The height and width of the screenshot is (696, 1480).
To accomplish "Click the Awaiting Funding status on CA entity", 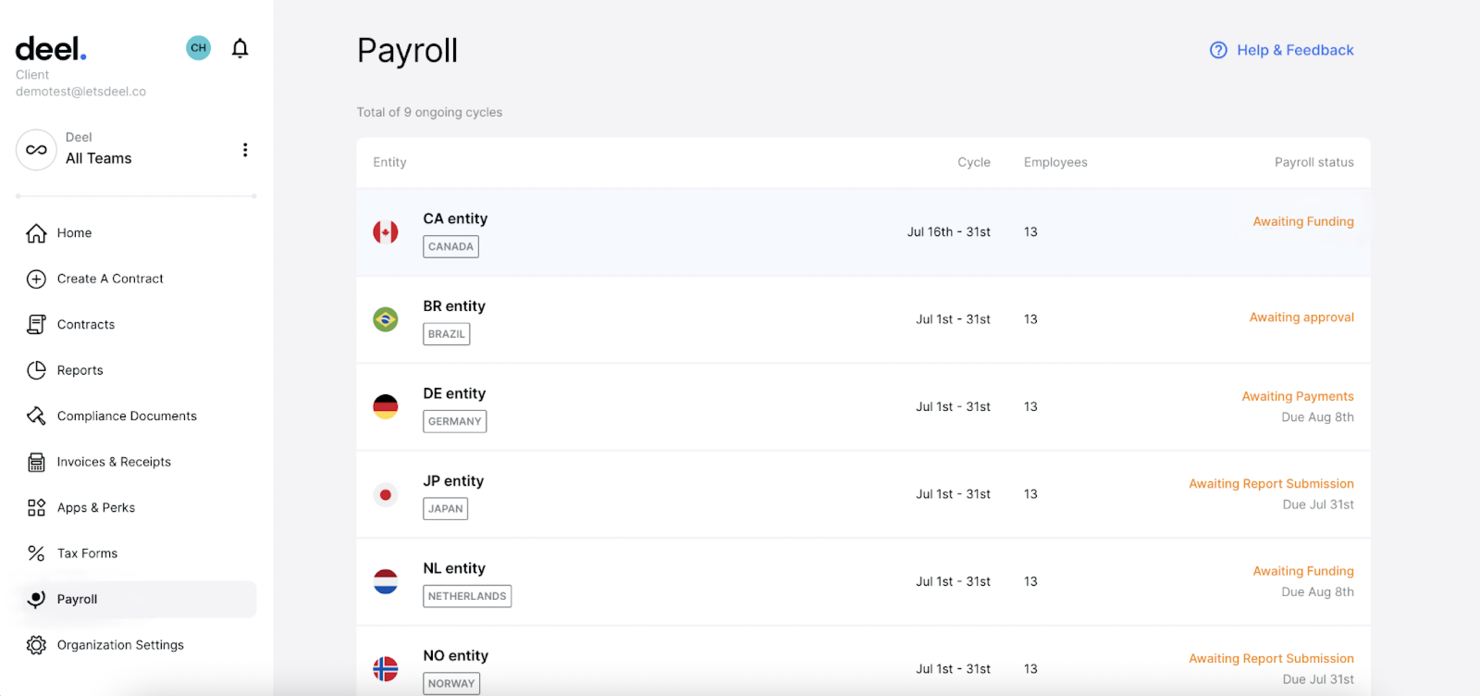I will point(1303,221).
